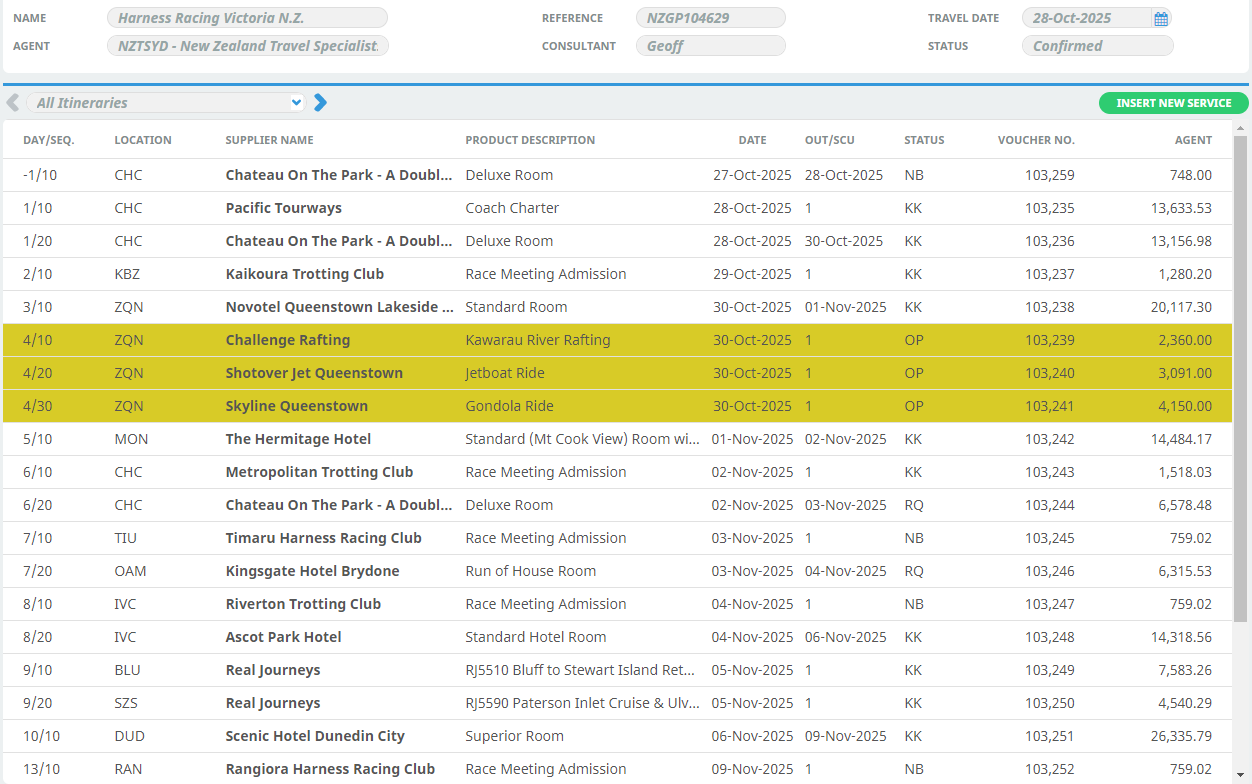
Task: Click the vertical scrollbar of the service list
Action: [x=1240, y=380]
